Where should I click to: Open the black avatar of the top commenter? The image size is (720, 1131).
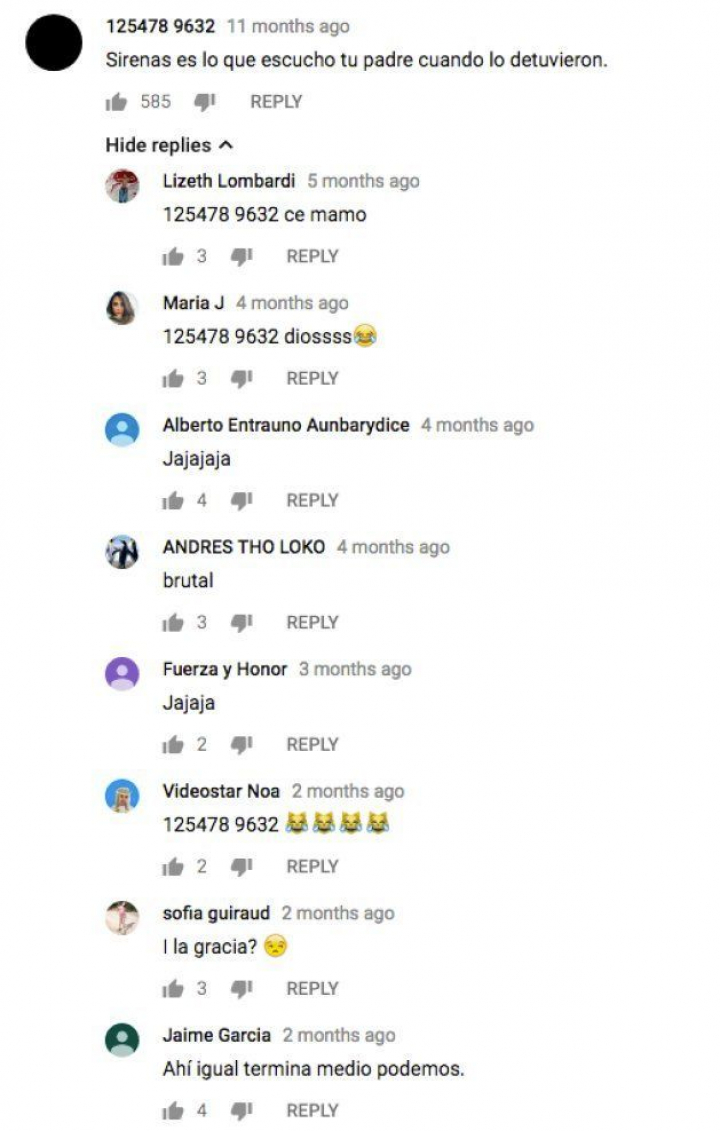(x=54, y=43)
